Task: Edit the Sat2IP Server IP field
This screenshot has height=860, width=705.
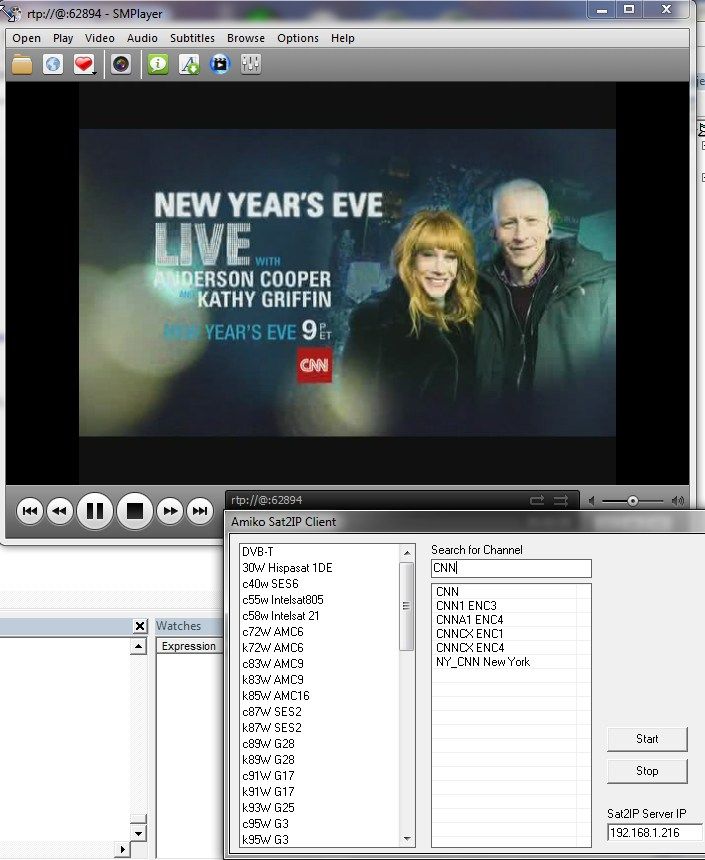Action: coord(655,832)
